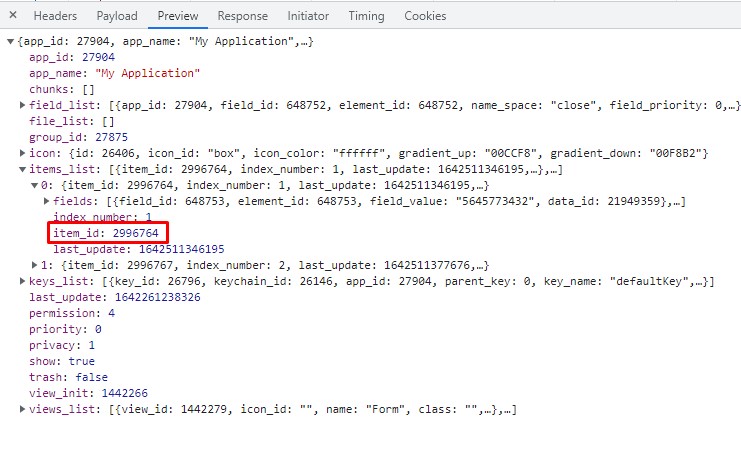Image resolution: width=741 pixels, height=466 pixels.
Task: Click the highlighted item_id 2996764 value
Action: 132,233
